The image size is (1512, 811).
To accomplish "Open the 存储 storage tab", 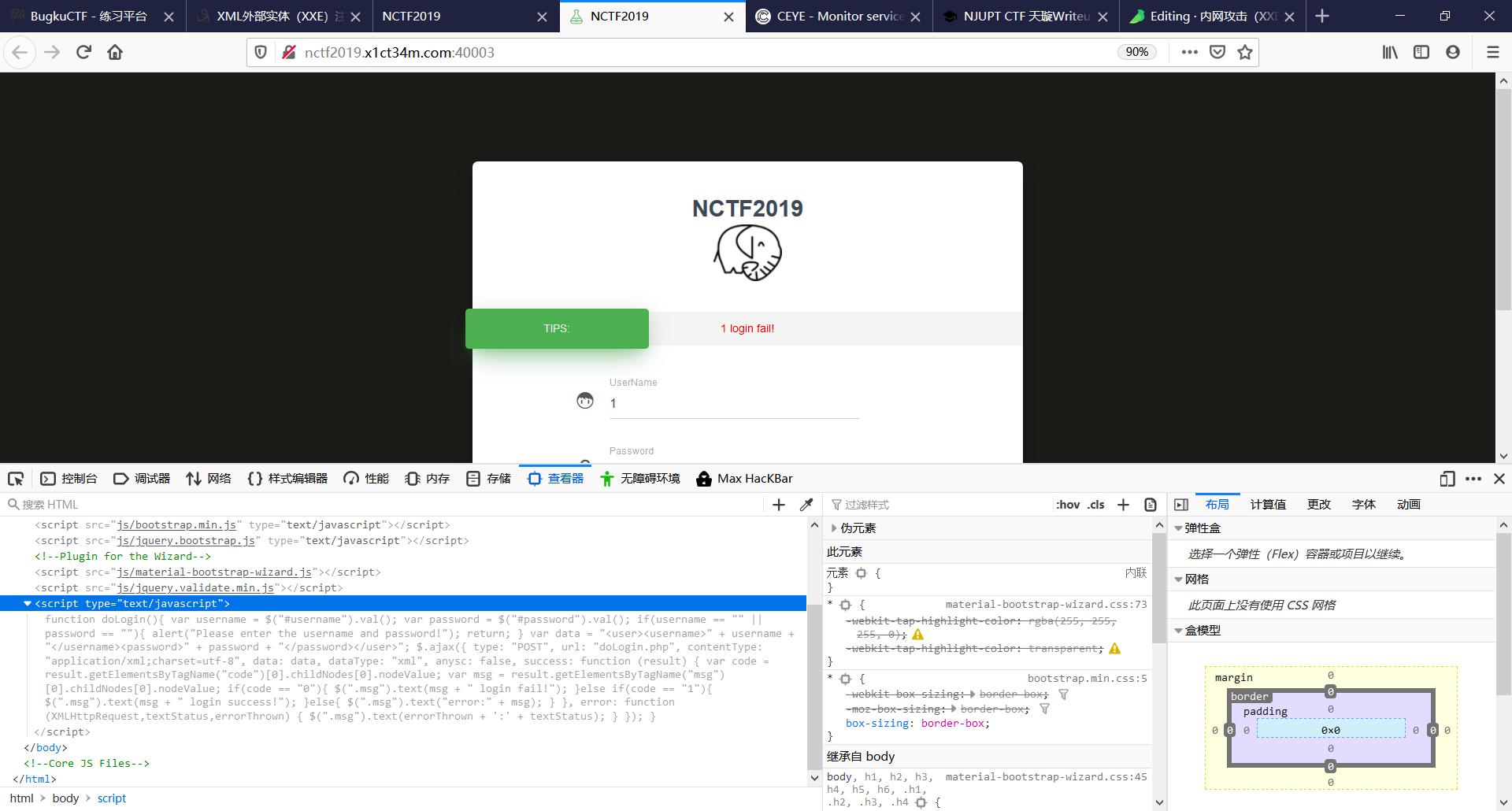I will 489,479.
